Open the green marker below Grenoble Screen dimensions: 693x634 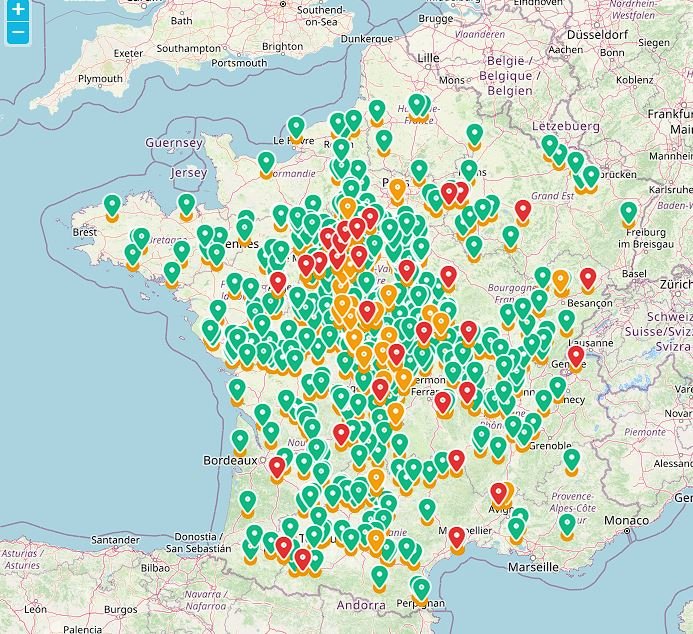[571, 458]
